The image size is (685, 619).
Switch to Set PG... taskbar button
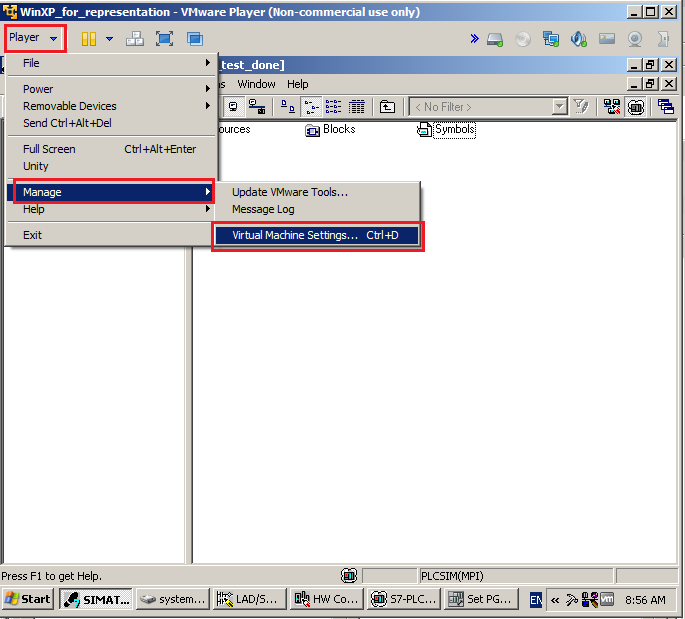point(480,599)
